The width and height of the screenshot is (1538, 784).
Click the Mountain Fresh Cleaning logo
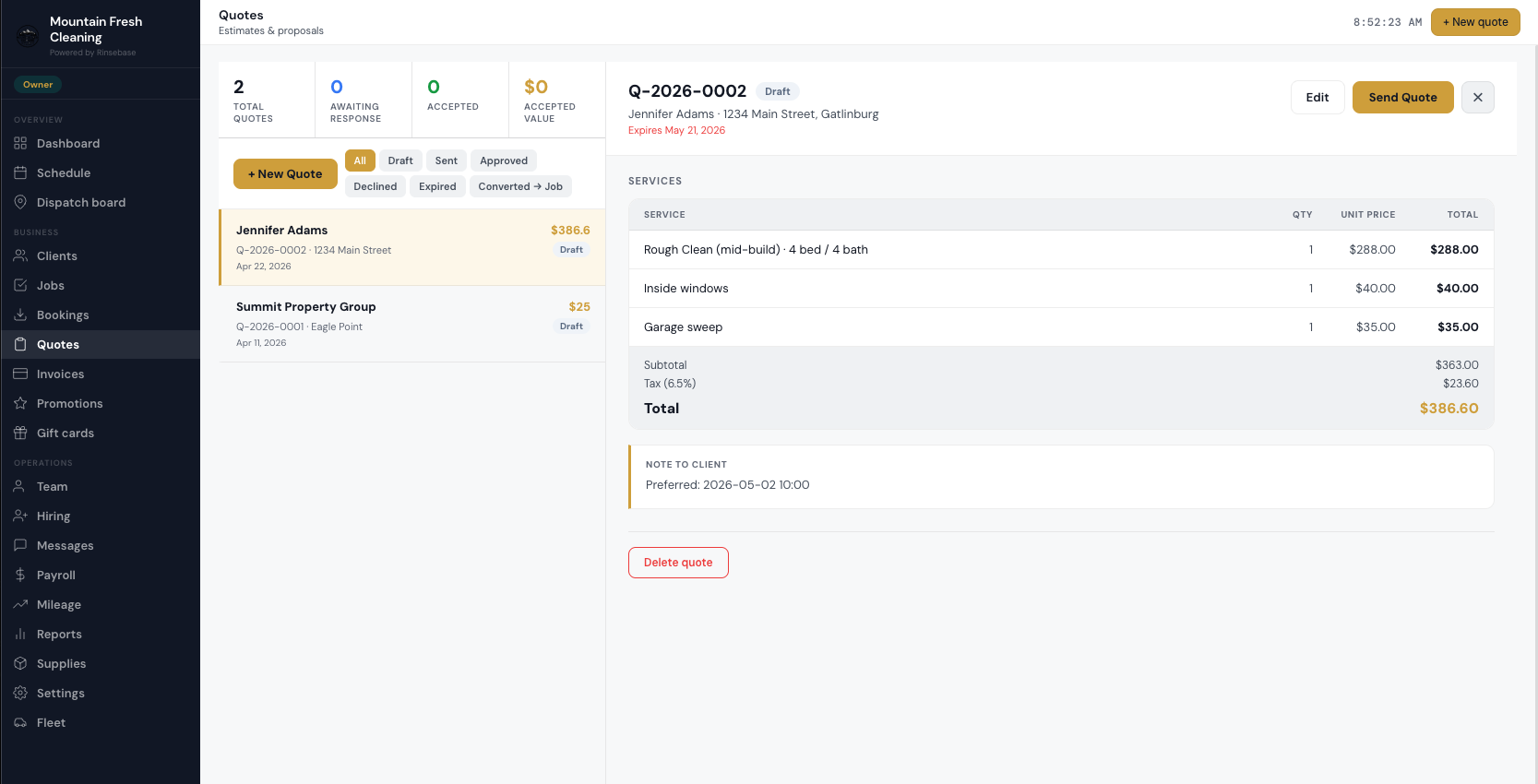click(x=28, y=36)
